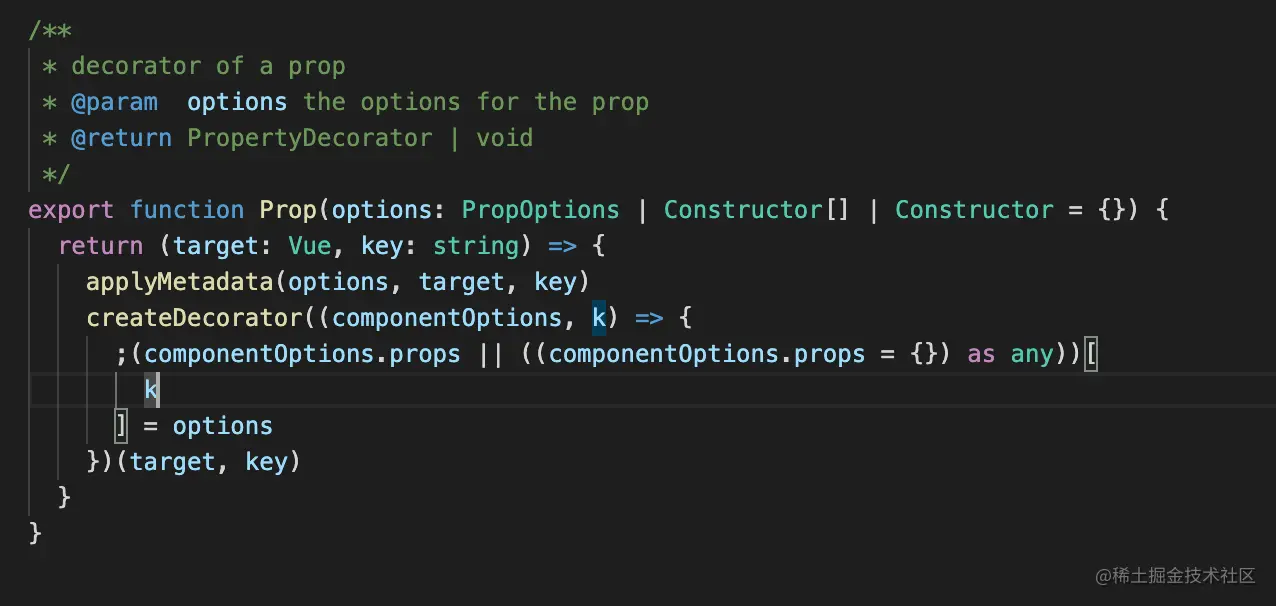Click the k parameter after componentOptions
Viewport: 1276px width, 606px height.
pyautogui.click(x=599, y=318)
